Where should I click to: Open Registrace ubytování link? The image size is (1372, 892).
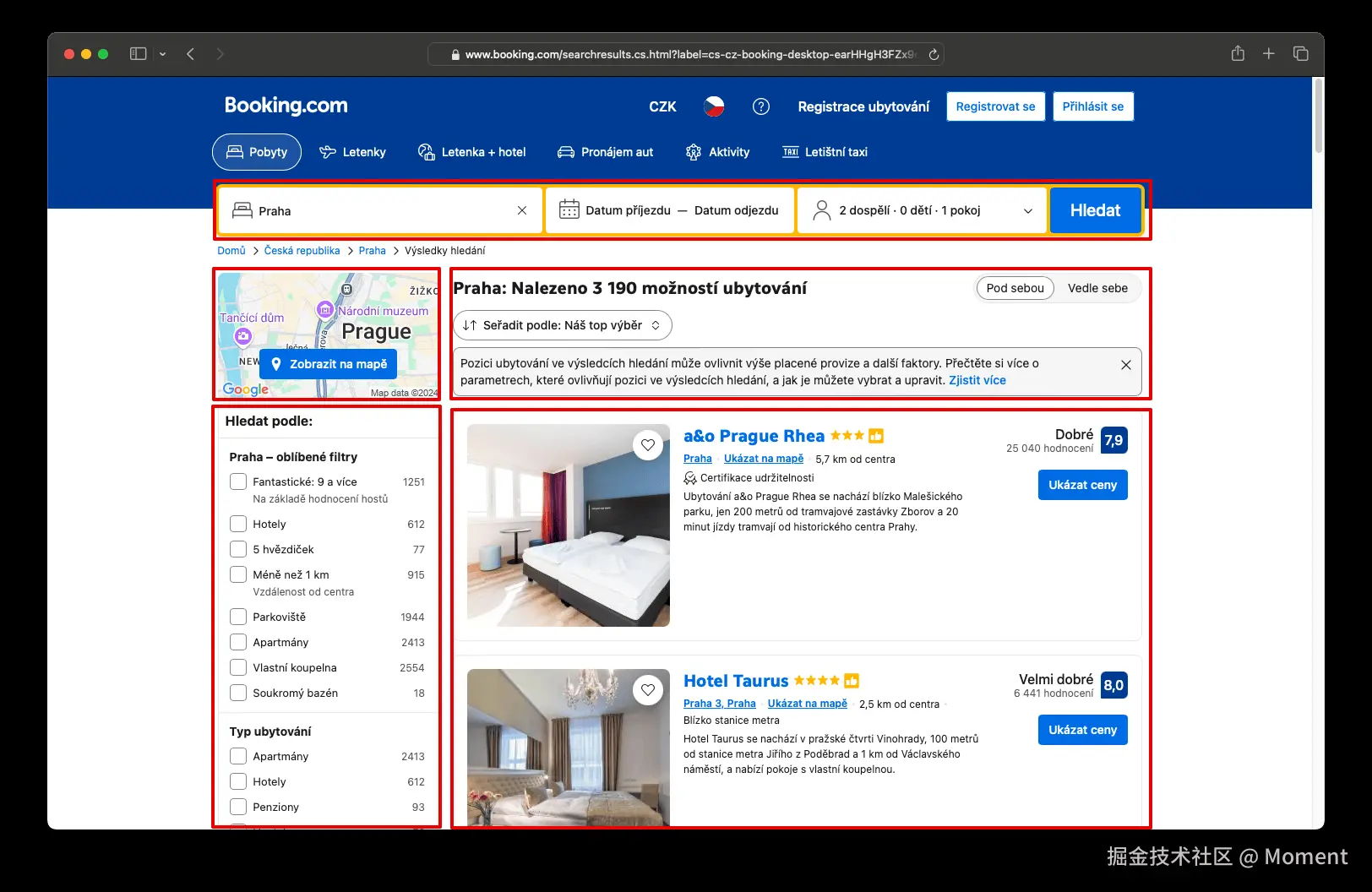point(863,106)
